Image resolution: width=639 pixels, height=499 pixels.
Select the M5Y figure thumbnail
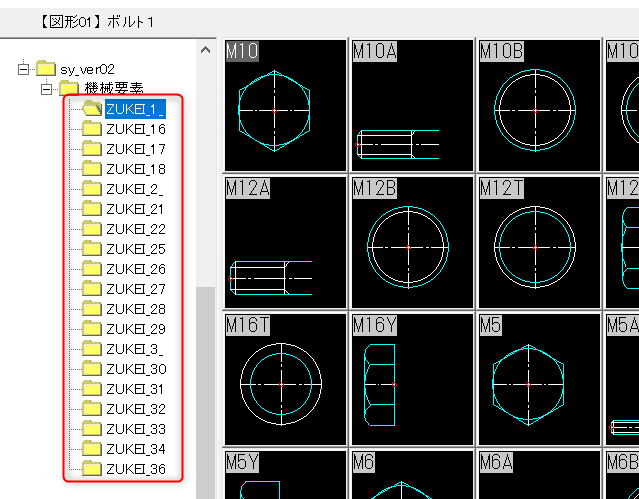click(285, 475)
